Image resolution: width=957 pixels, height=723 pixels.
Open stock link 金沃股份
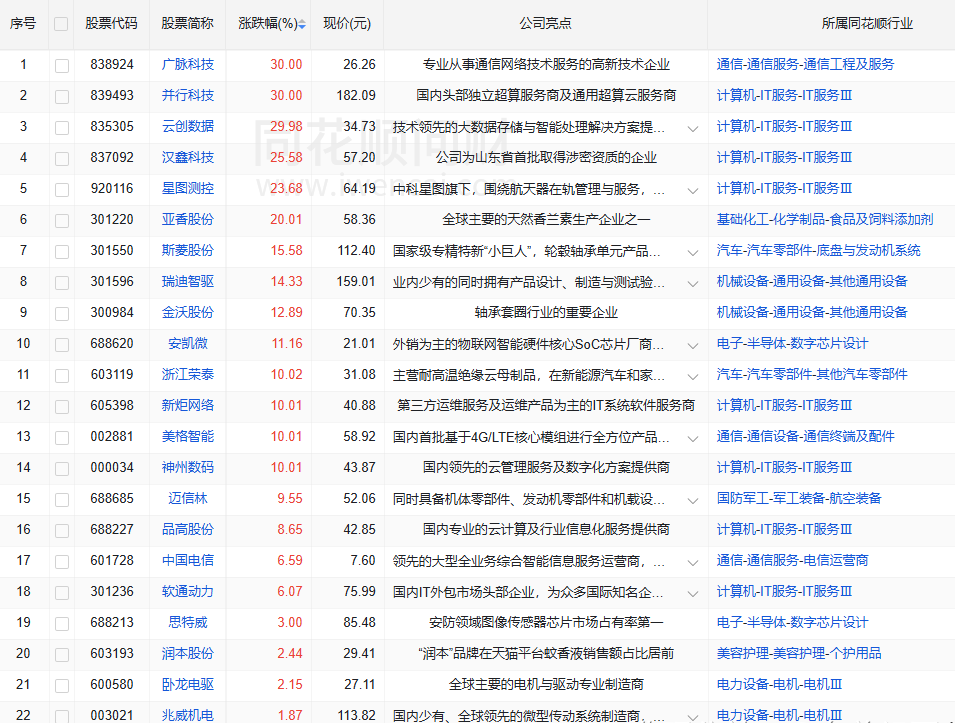pos(188,312)
